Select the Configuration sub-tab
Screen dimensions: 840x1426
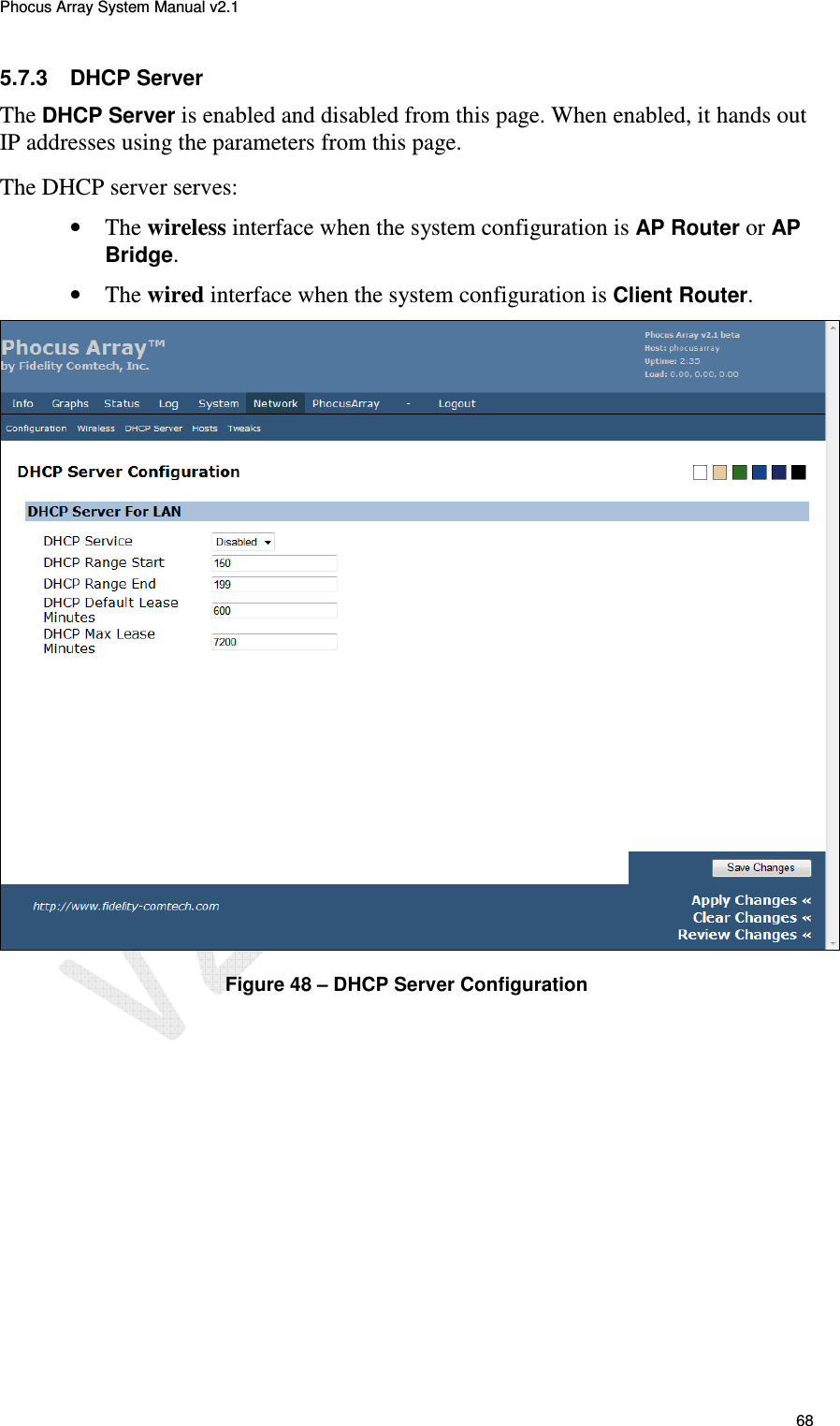tap(36, 428)
